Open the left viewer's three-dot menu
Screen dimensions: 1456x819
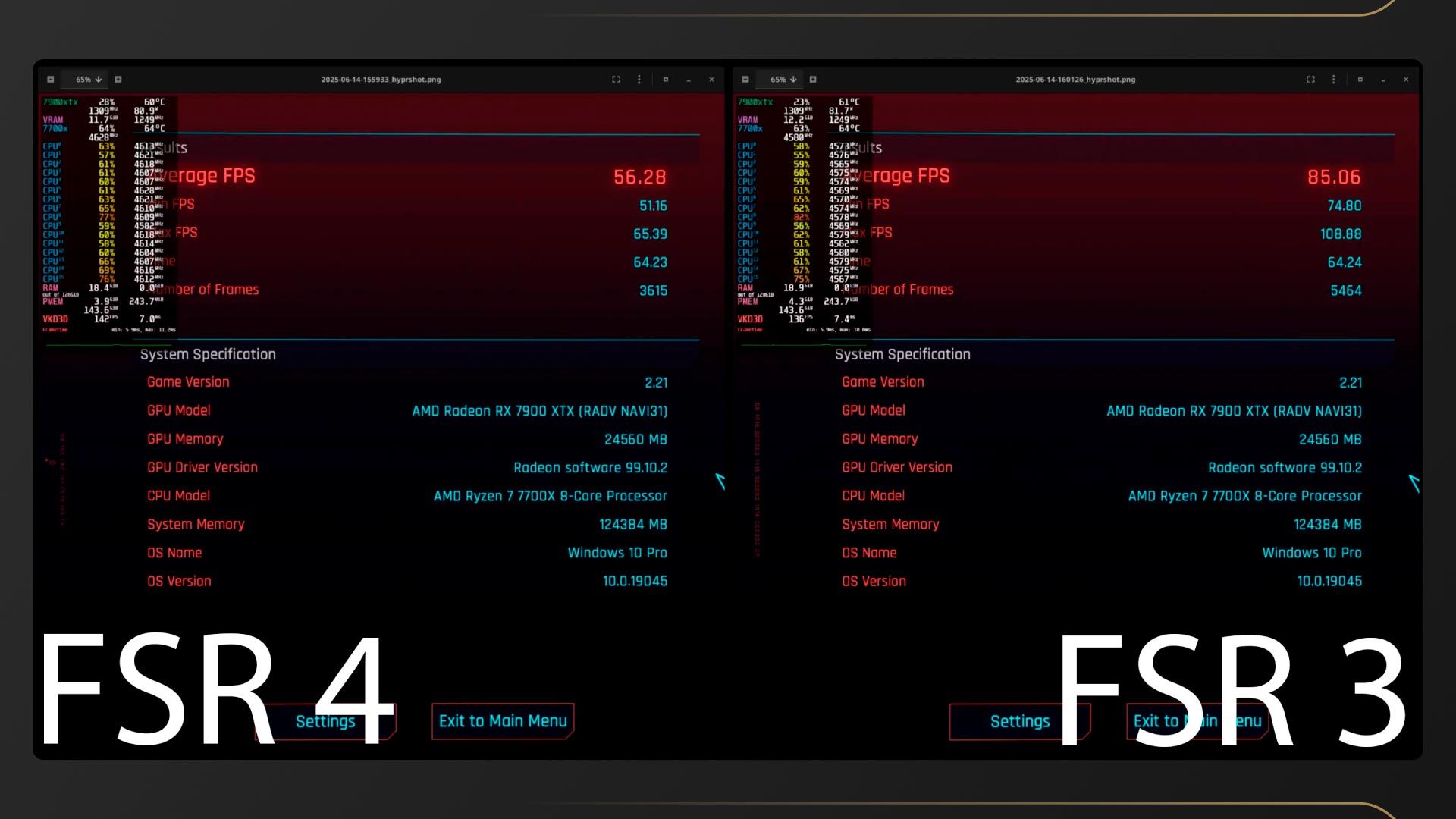[639, 80]
